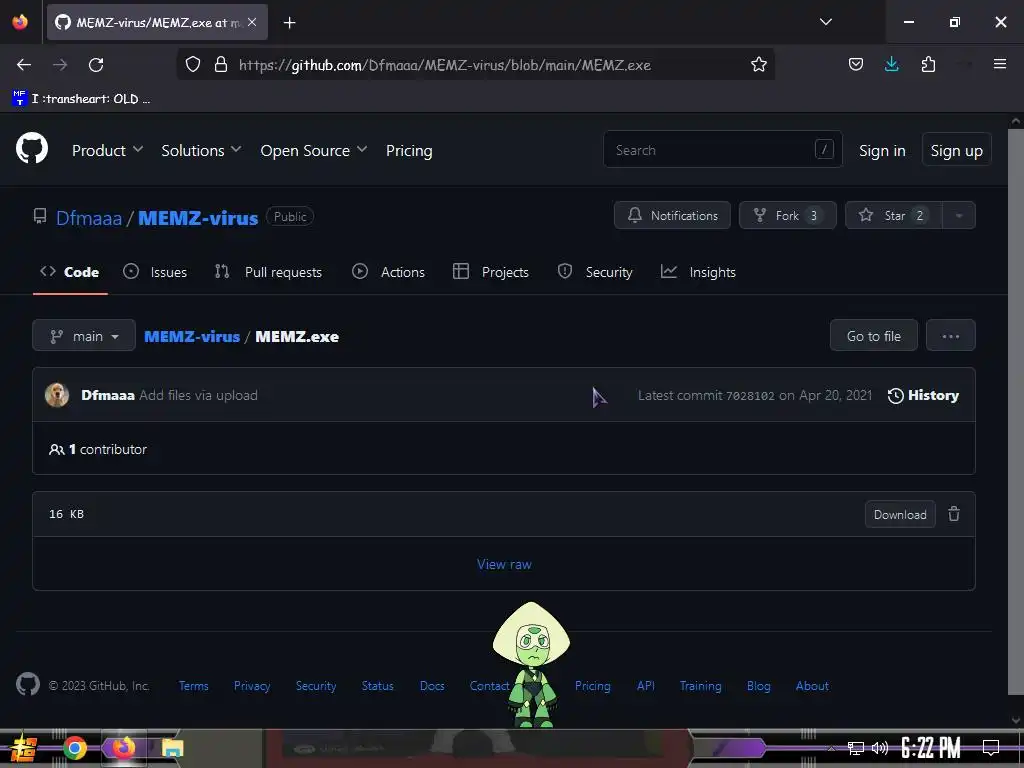Click the Sign up button
Screen dimensions: 1024x768
click(x=957, y=150)
